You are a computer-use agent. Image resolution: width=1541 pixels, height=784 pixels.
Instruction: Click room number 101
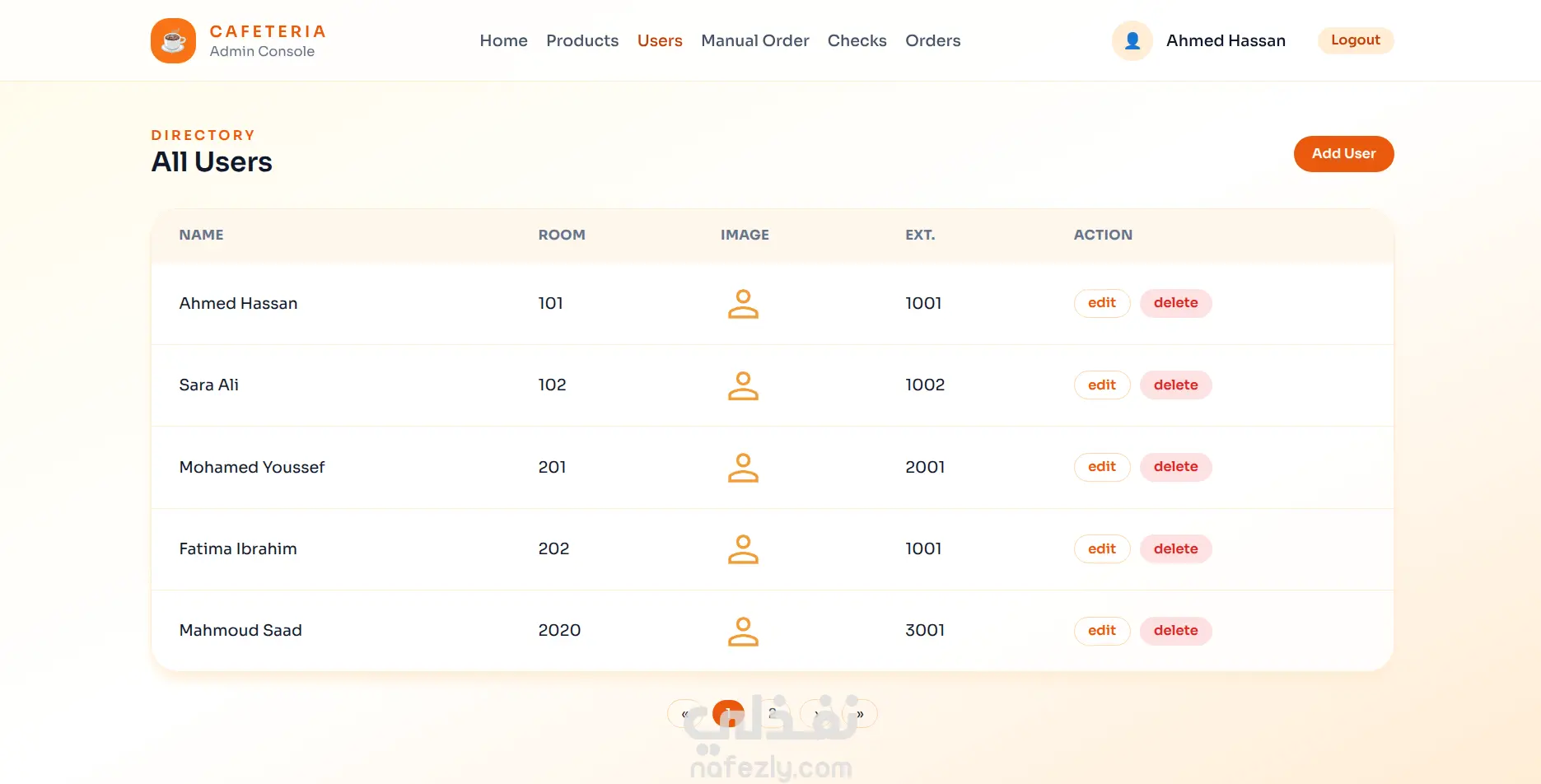coord(550,303)
